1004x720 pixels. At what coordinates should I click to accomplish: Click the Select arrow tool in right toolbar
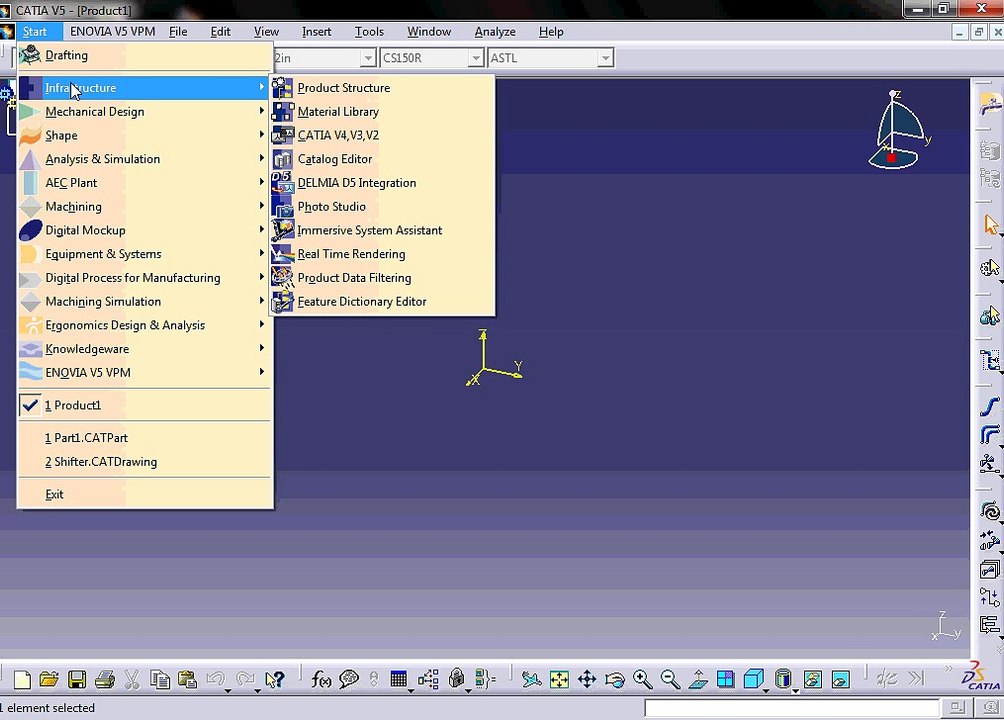click(x=990, y=225)
